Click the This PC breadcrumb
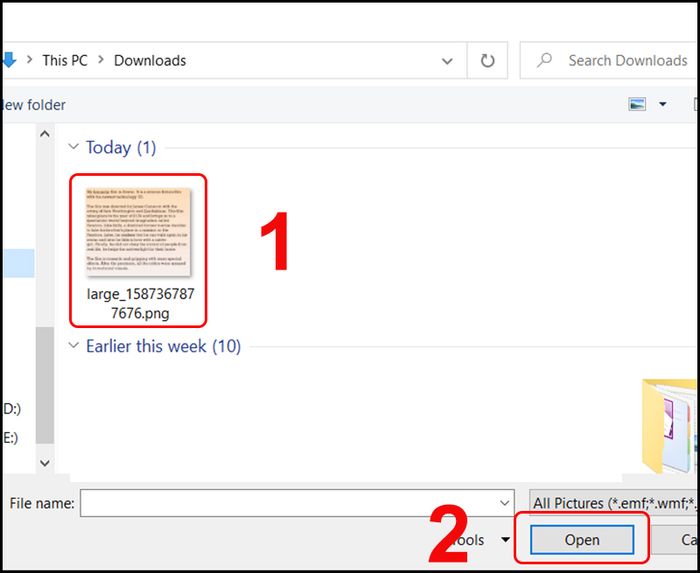The image size is (700, 573). tap(65, 60)
